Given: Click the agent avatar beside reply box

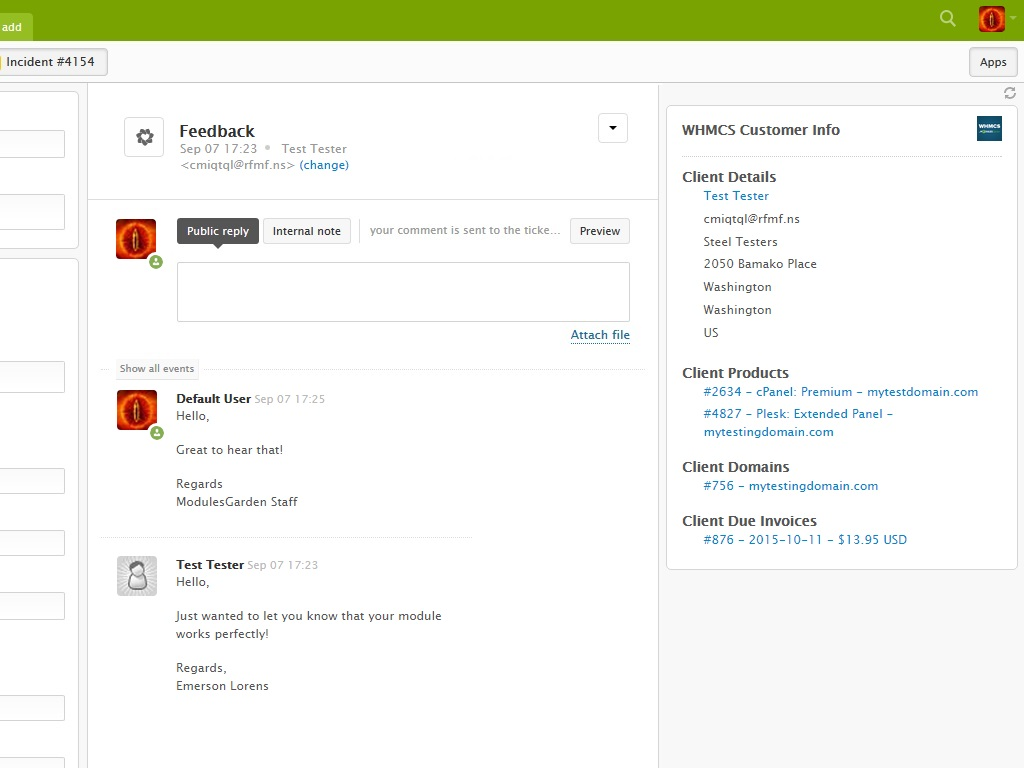Looking at the screenshot, I should pyautogui.click(x=136, y=239).
